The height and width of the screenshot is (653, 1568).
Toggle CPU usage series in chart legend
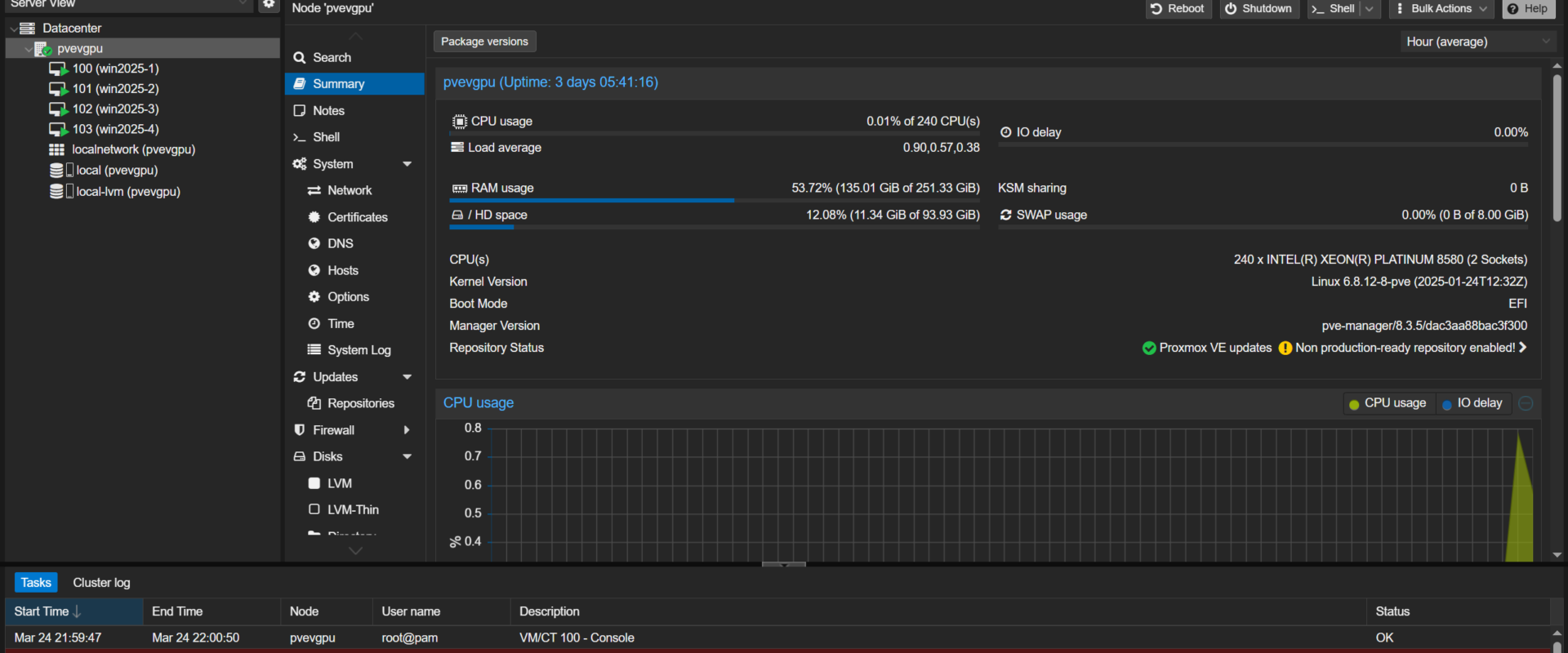pyautogui.click(x=1388, y=403)
